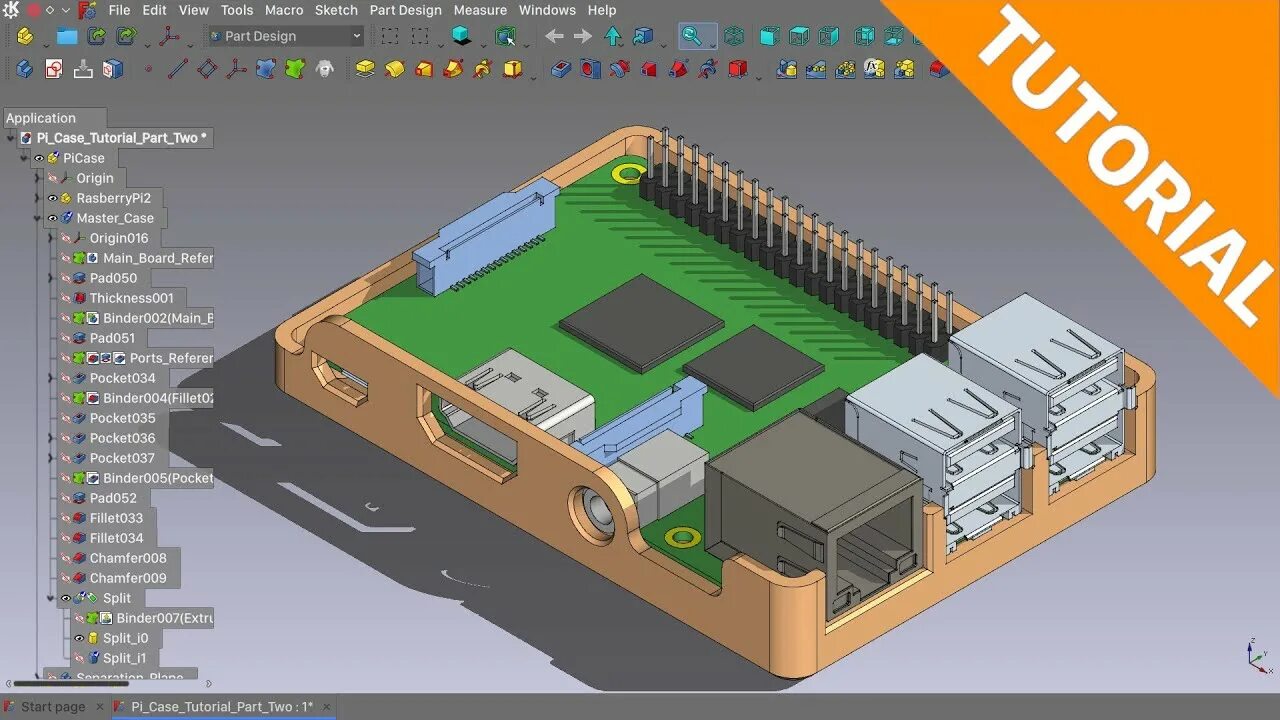Screen dimensions: 1280x720
Task: Click the Fit All view icon
Action: coord(691,36)
